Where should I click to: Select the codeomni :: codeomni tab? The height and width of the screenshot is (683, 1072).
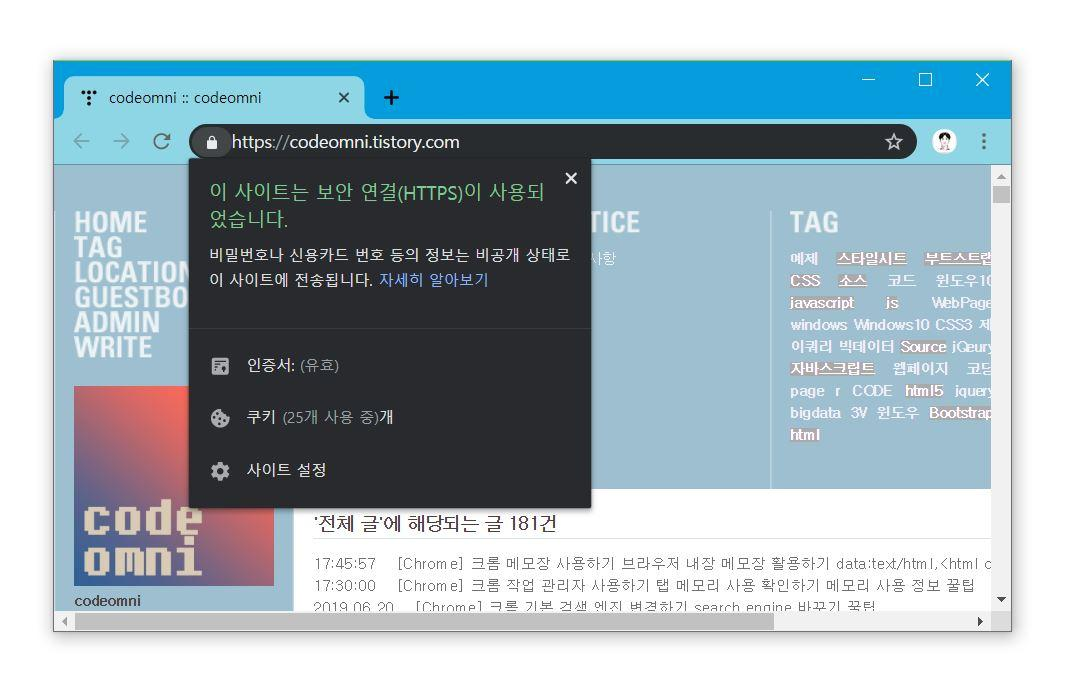coord(214,98)
